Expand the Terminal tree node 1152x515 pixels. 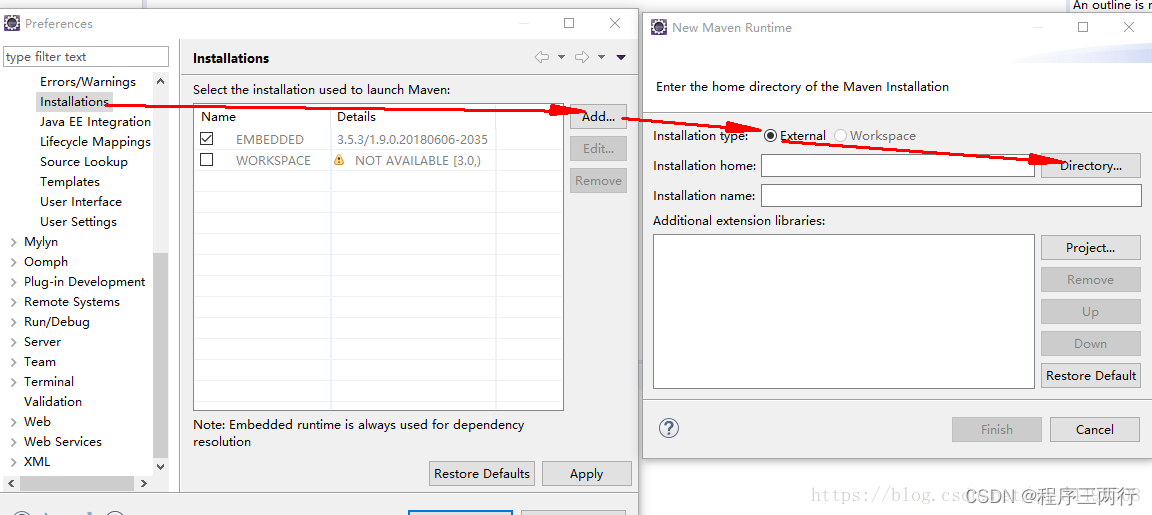point(14,382)
